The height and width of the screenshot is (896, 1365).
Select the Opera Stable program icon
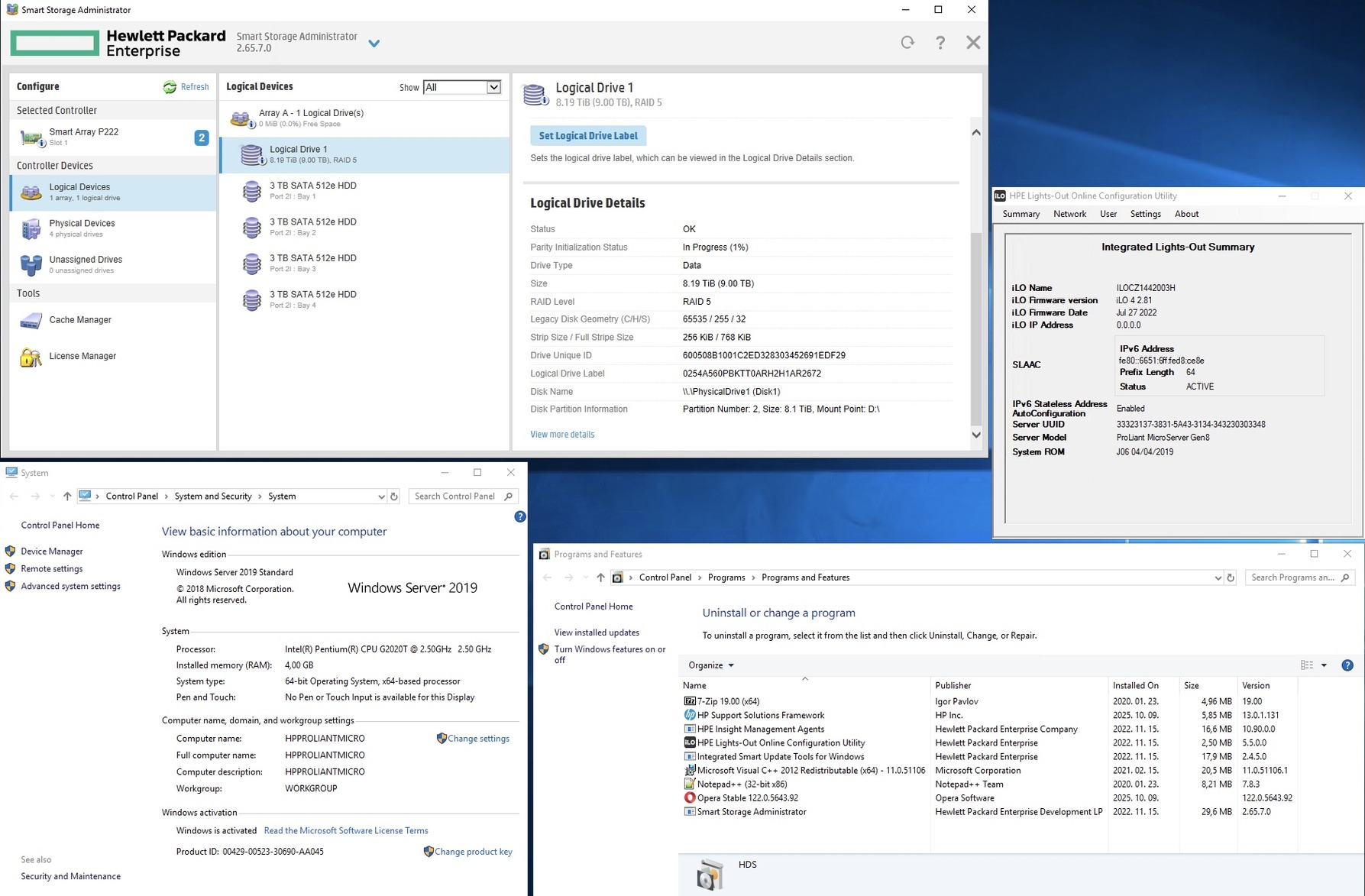(690, 797)
